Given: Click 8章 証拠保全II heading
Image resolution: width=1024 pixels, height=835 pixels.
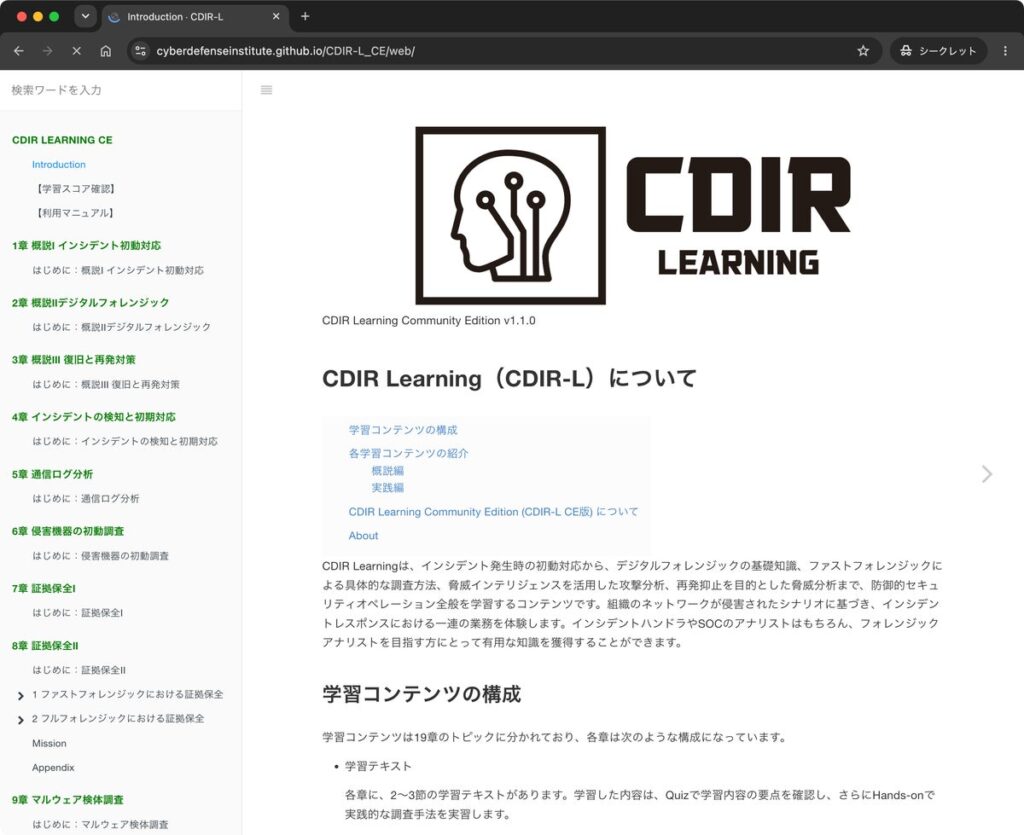Looking at the screenshot, I should [x=45, y=646].
